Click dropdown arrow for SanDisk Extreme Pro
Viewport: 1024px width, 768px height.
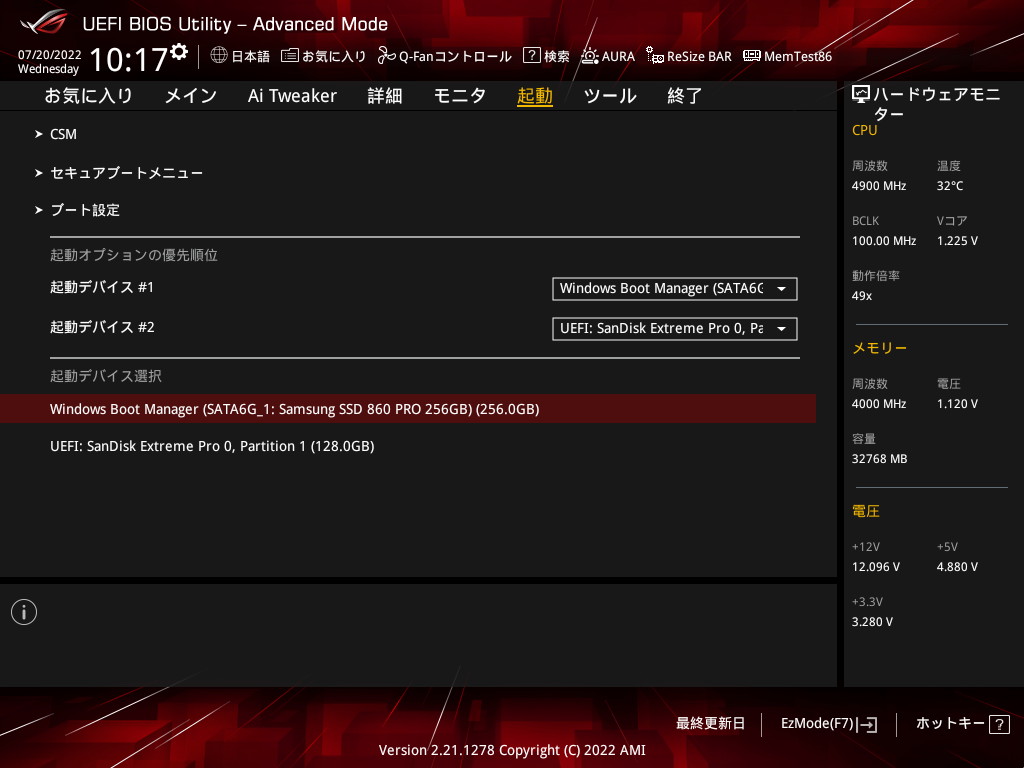pyautogui.click(x=781, y=328)
